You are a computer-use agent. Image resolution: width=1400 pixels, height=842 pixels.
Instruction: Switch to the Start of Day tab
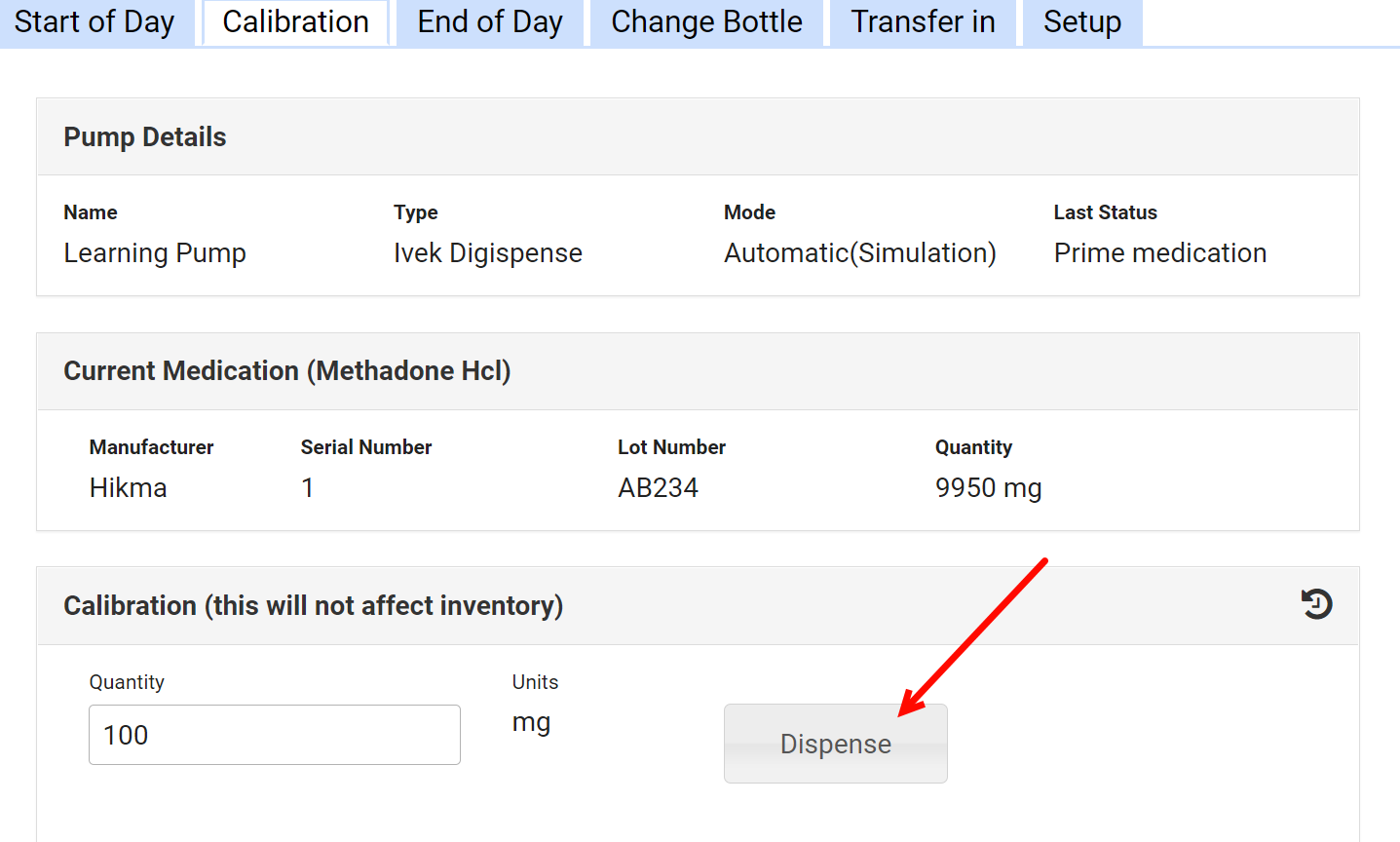point(95,22)
